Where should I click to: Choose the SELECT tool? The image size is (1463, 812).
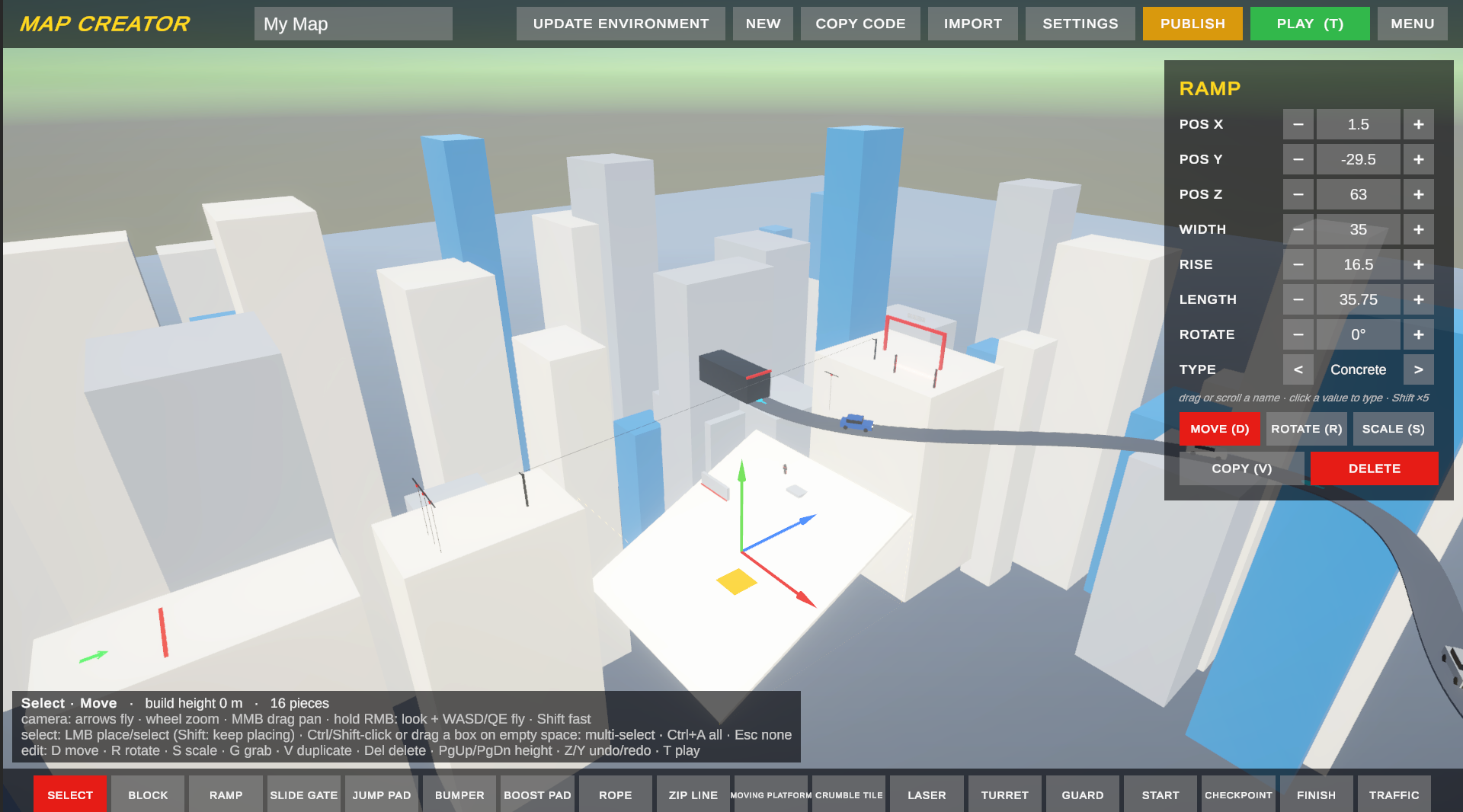pos(70,794)
